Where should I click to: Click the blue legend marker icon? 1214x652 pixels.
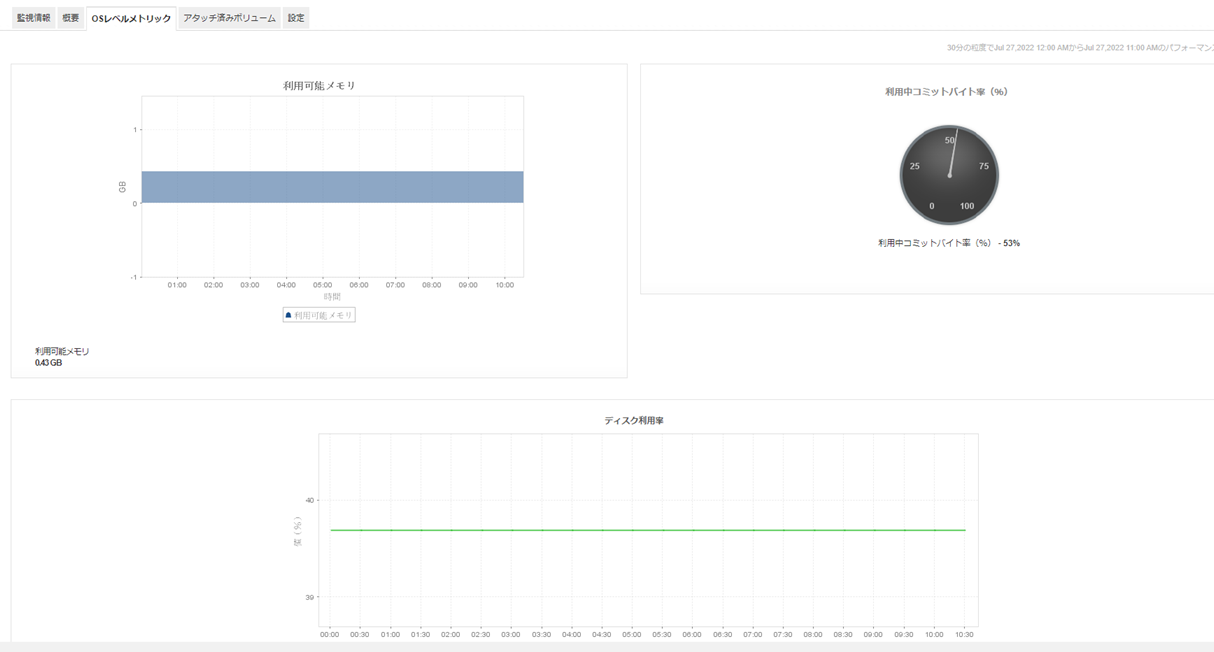[289, 315]
